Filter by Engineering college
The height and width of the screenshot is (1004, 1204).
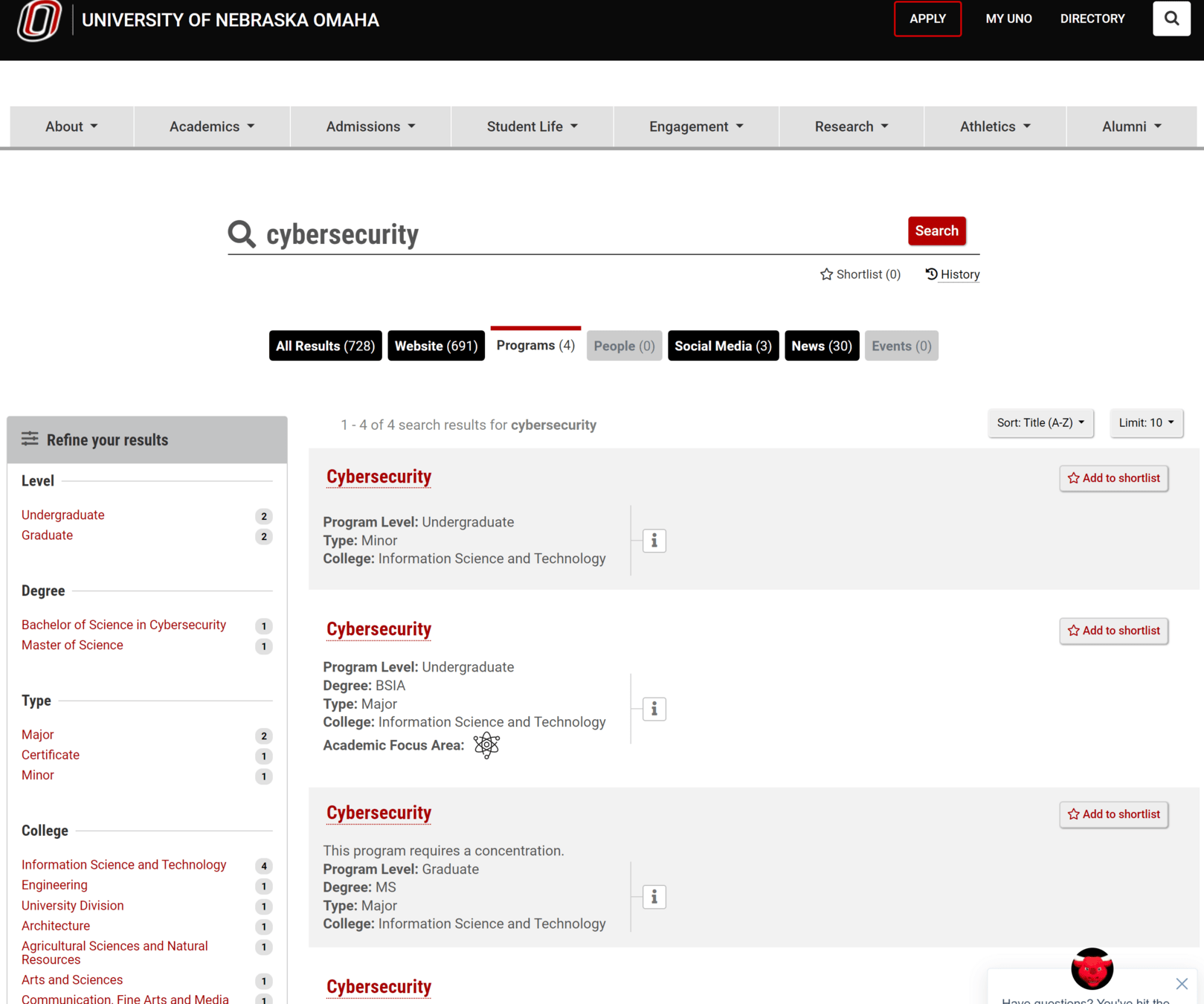pyautogui.click(x=54, y=885)
